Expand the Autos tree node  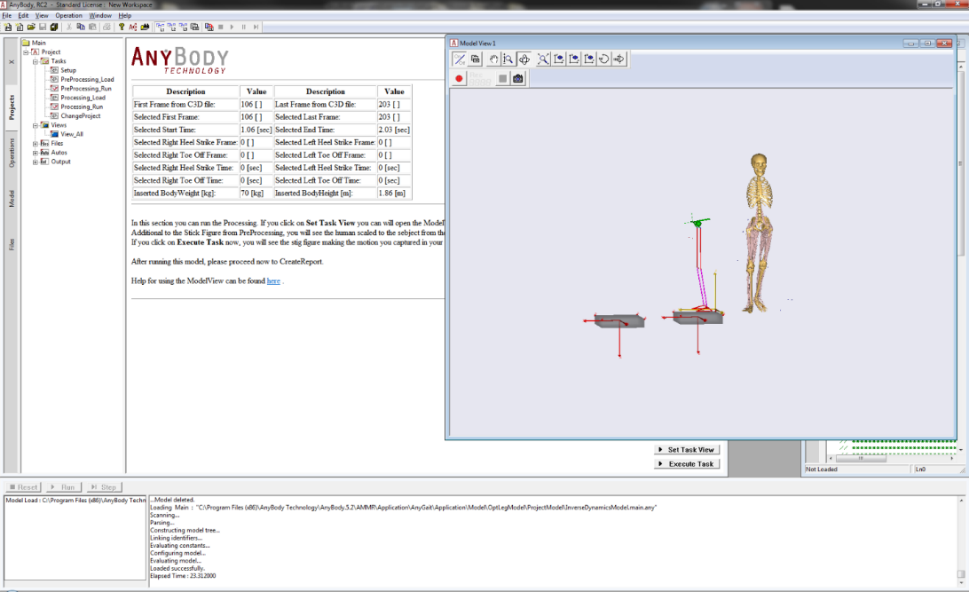click(x=36, y=152)
